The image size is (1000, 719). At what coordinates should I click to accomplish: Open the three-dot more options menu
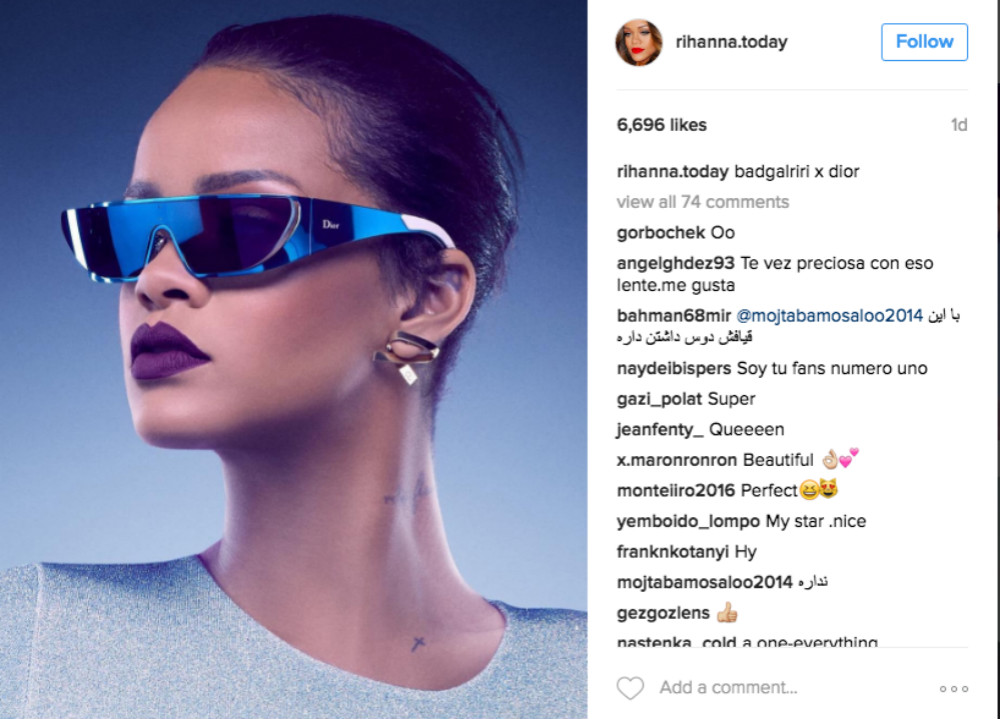pyautogui.click(x=953, y=688)
